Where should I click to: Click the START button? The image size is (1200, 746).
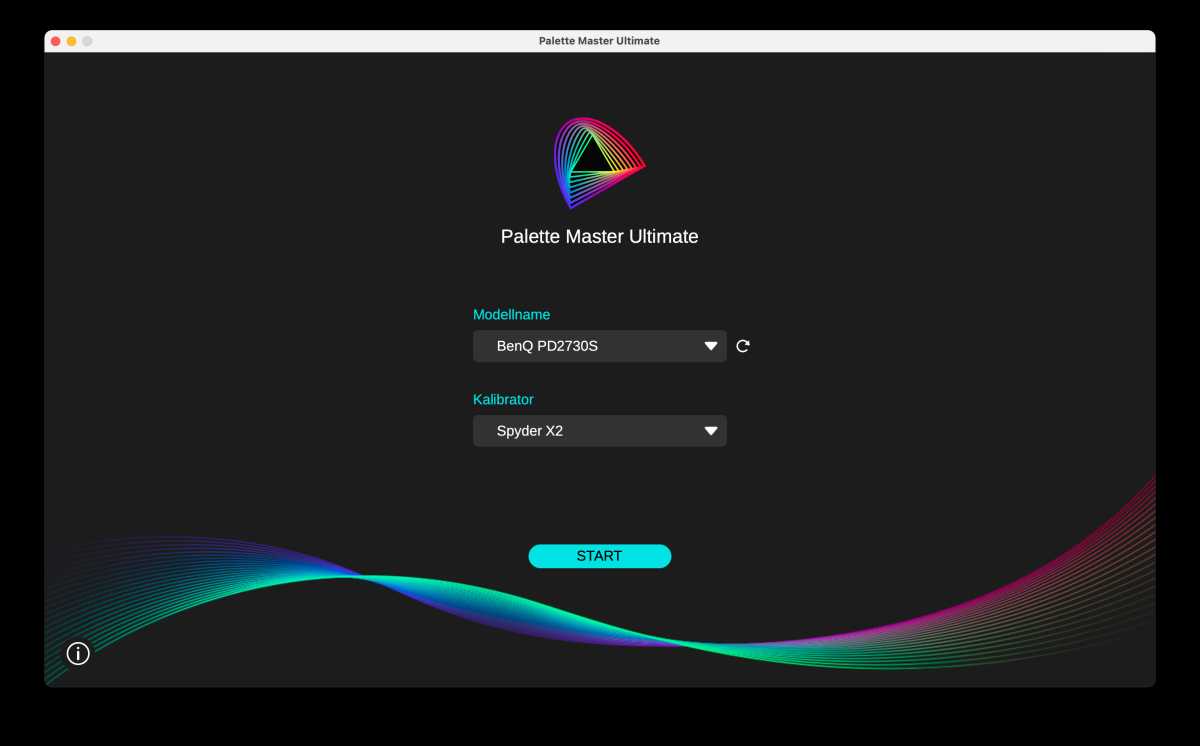tap(600, 556)
